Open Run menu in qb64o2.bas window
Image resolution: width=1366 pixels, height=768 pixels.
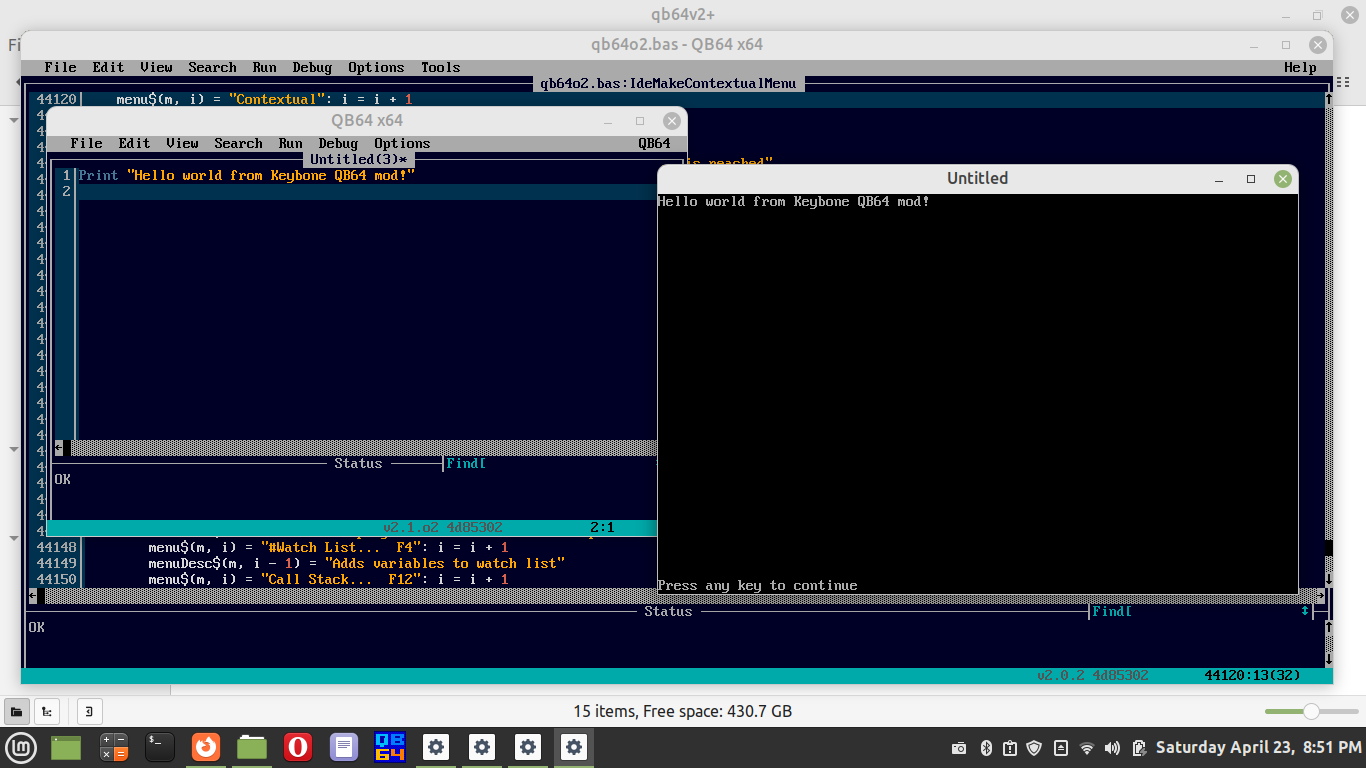point(264,67)
